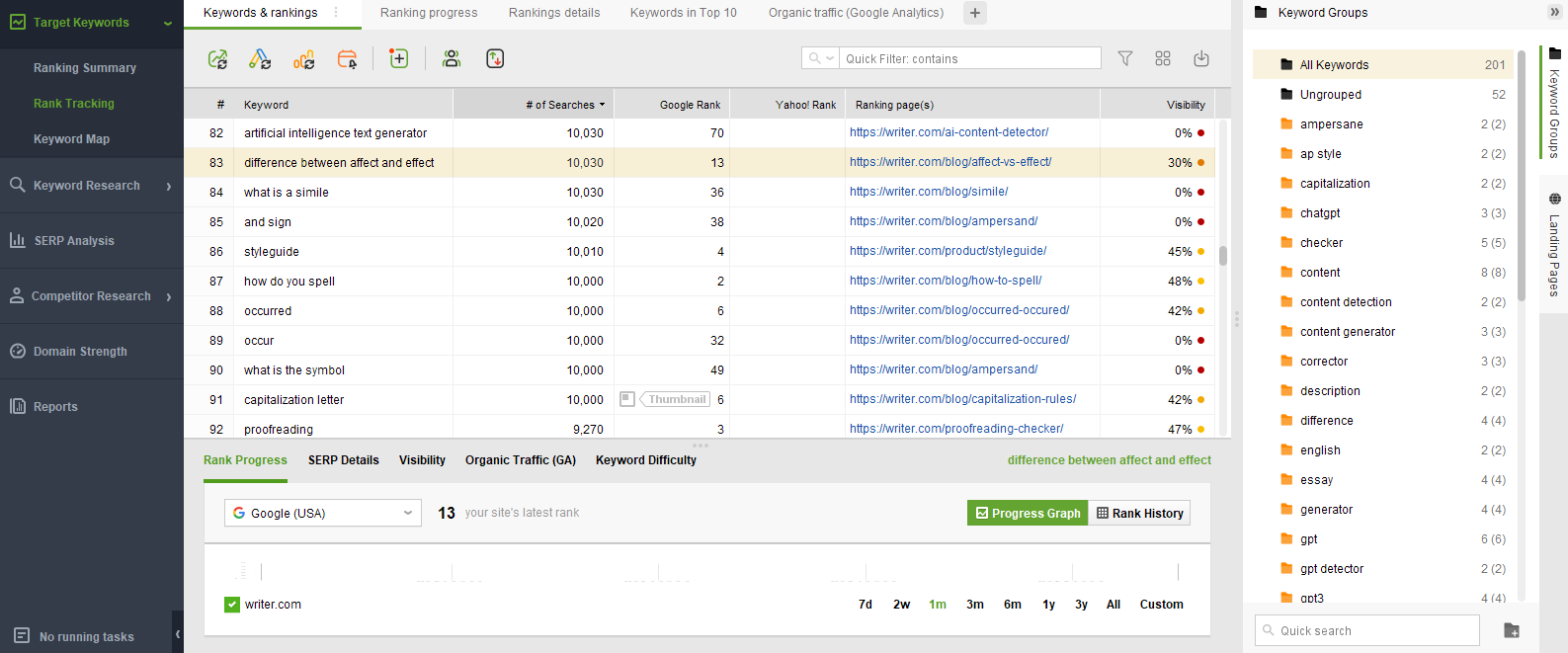Click the Quick Filter input field
The width and height of the screenshot is (1568, 653).
pyautogui.click(x=970, y=58)
